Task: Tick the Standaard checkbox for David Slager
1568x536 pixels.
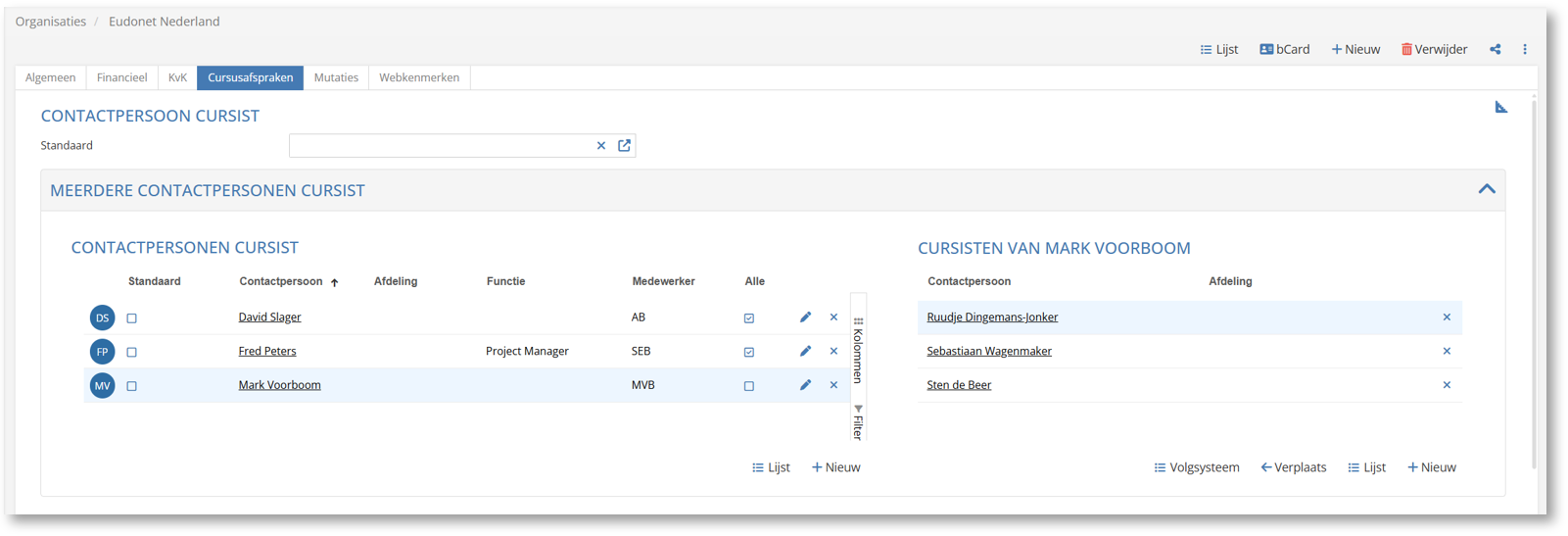Action: click(x=132, y=318)
